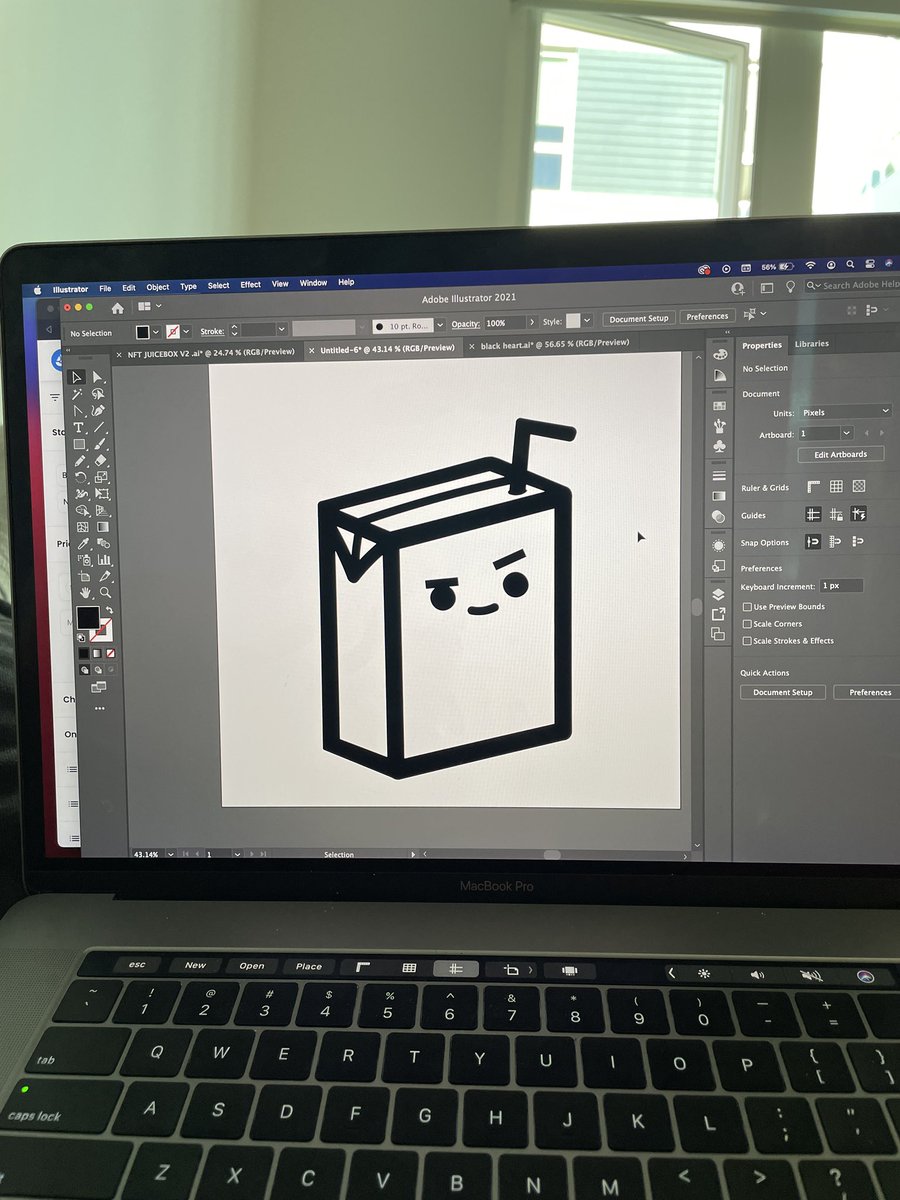Toggle smart guides icon
This screenshot has width=900, height=1200.
click(859, 514)
